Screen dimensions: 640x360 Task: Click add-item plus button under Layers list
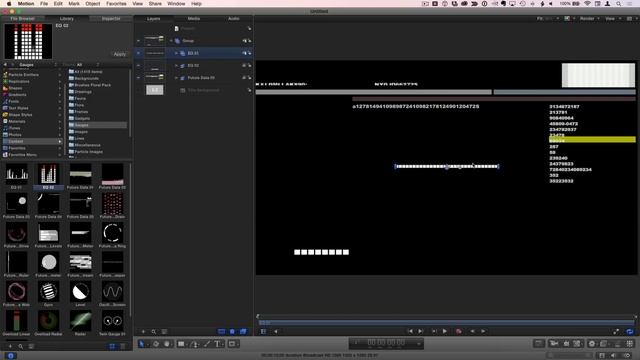[143, 331]
